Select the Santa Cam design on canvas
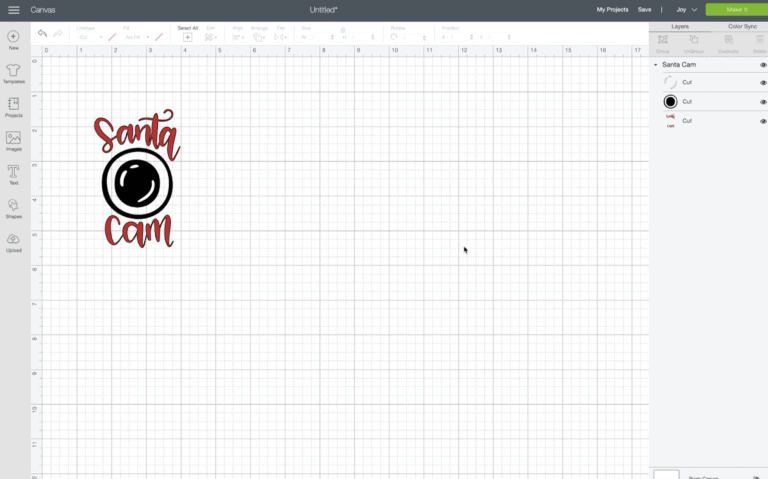 tap(137, 182)
